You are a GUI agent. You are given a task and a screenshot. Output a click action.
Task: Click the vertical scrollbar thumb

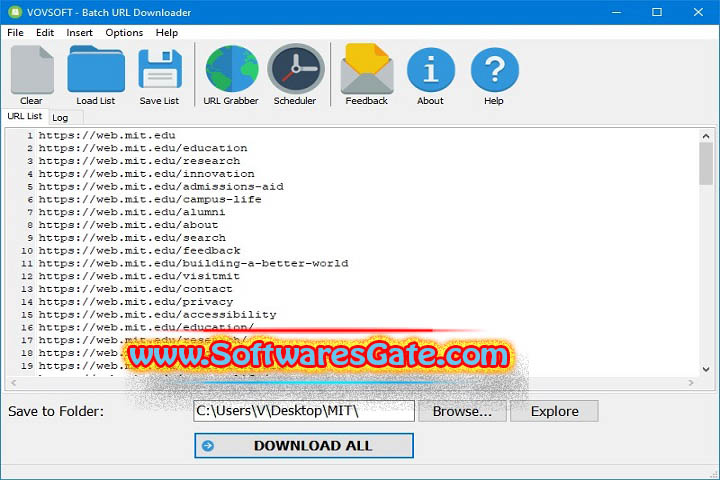click(706, 164)
